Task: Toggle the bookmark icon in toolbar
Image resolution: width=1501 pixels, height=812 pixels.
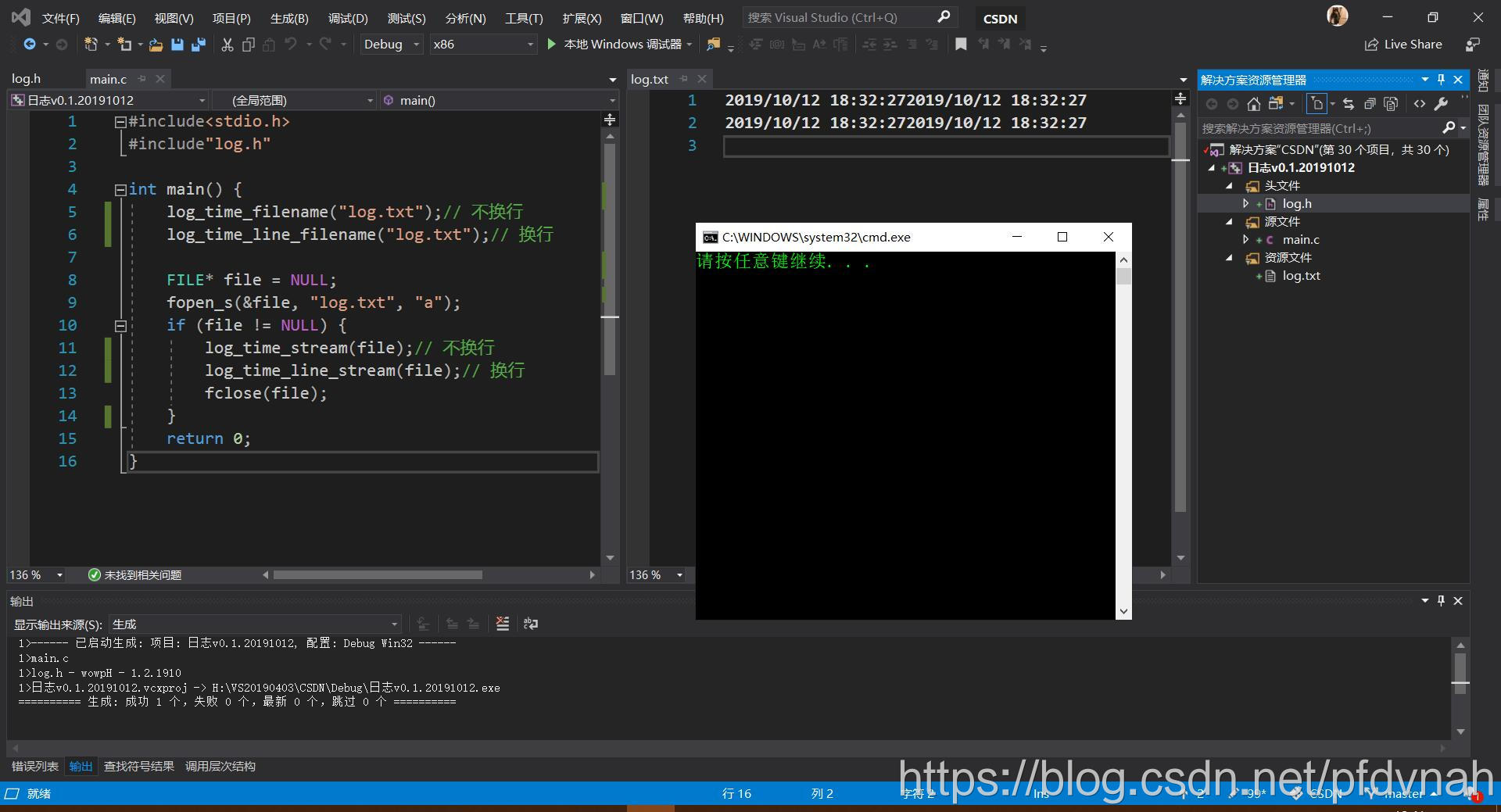Action: coord(961,45)
